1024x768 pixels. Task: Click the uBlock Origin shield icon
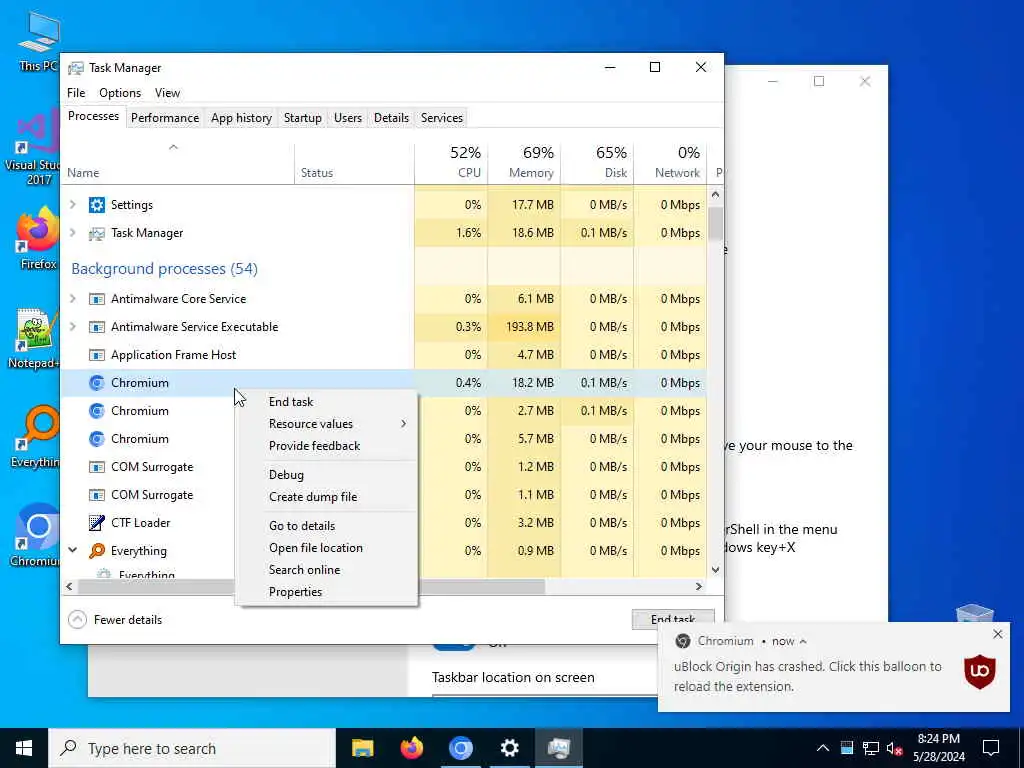click(980, 671)
